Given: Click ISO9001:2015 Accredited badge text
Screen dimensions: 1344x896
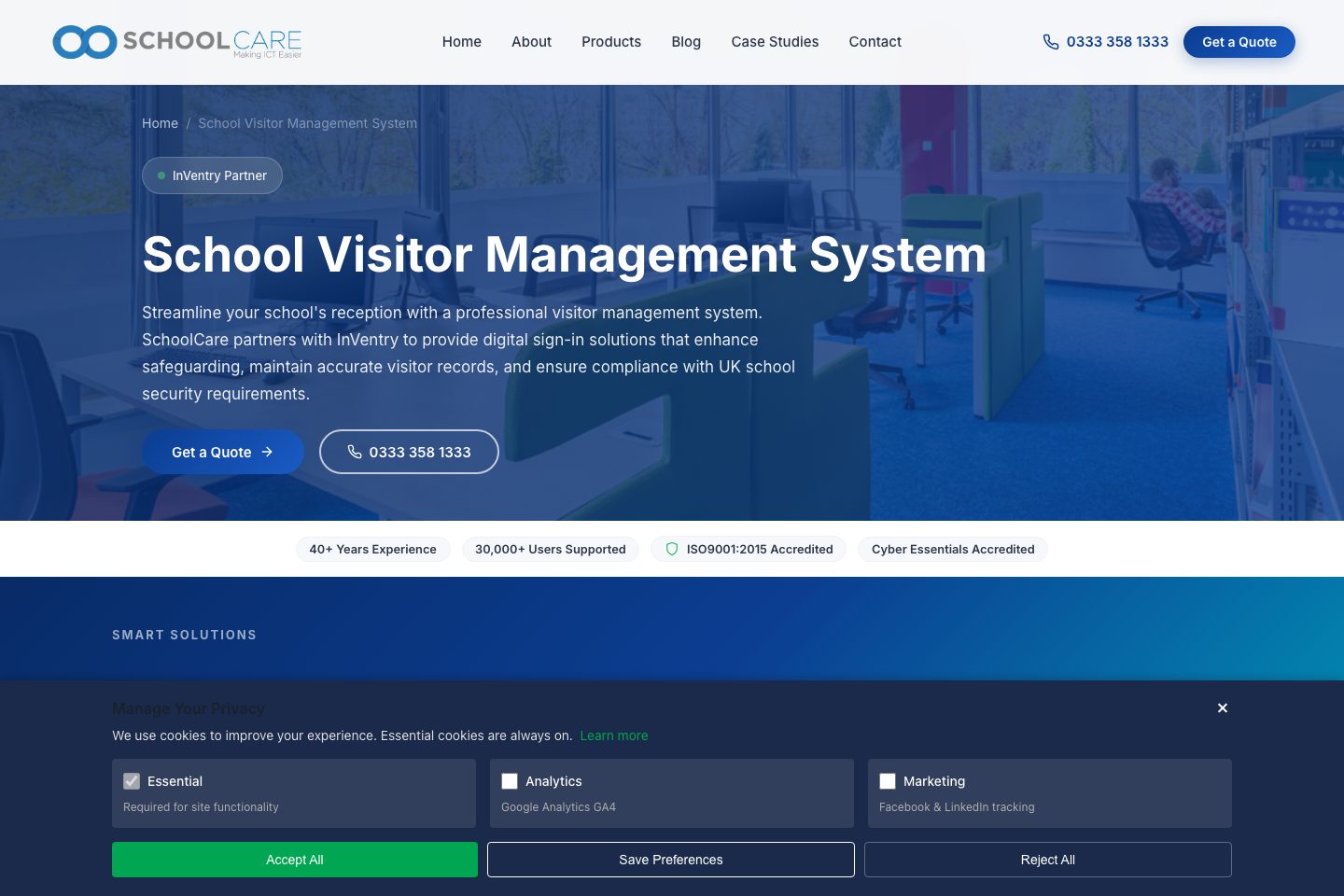Looking at the screenshot, I should [760, 549].
